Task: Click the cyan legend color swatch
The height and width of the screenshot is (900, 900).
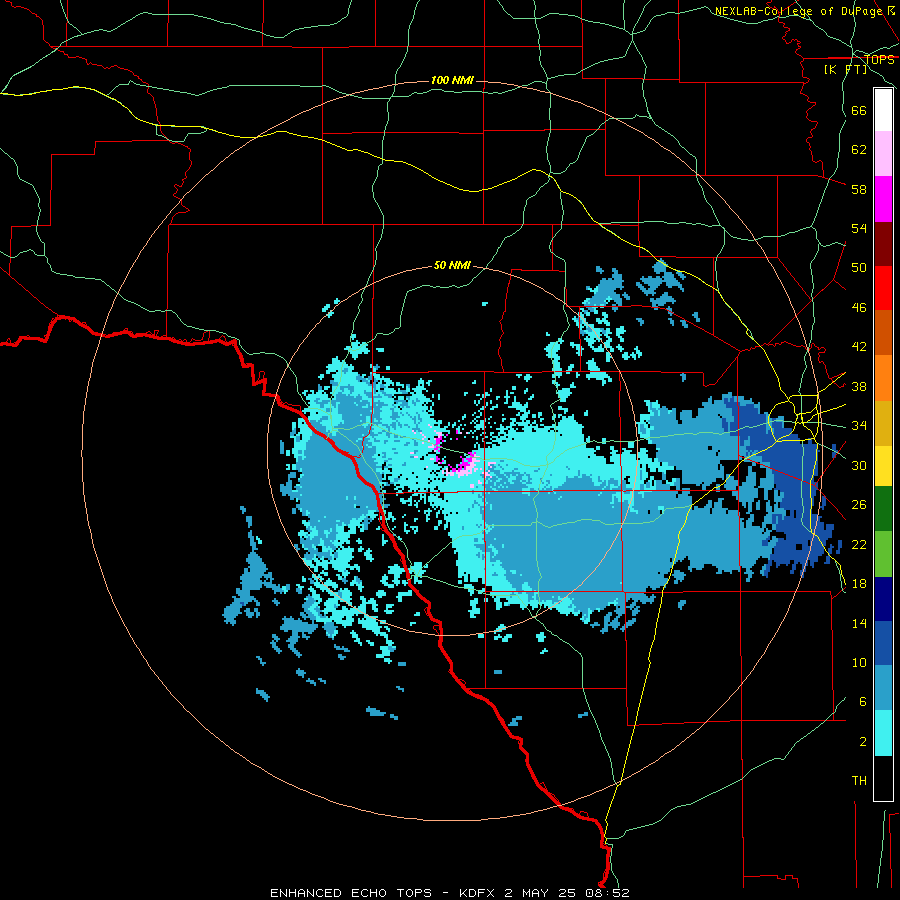Action: [883, 733]
